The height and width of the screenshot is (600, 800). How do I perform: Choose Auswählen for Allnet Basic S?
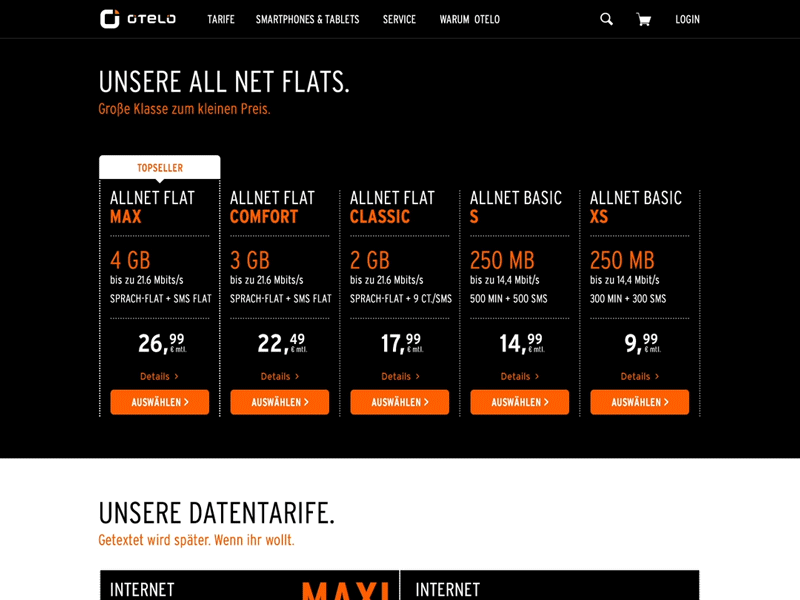[x=519, y=402]
